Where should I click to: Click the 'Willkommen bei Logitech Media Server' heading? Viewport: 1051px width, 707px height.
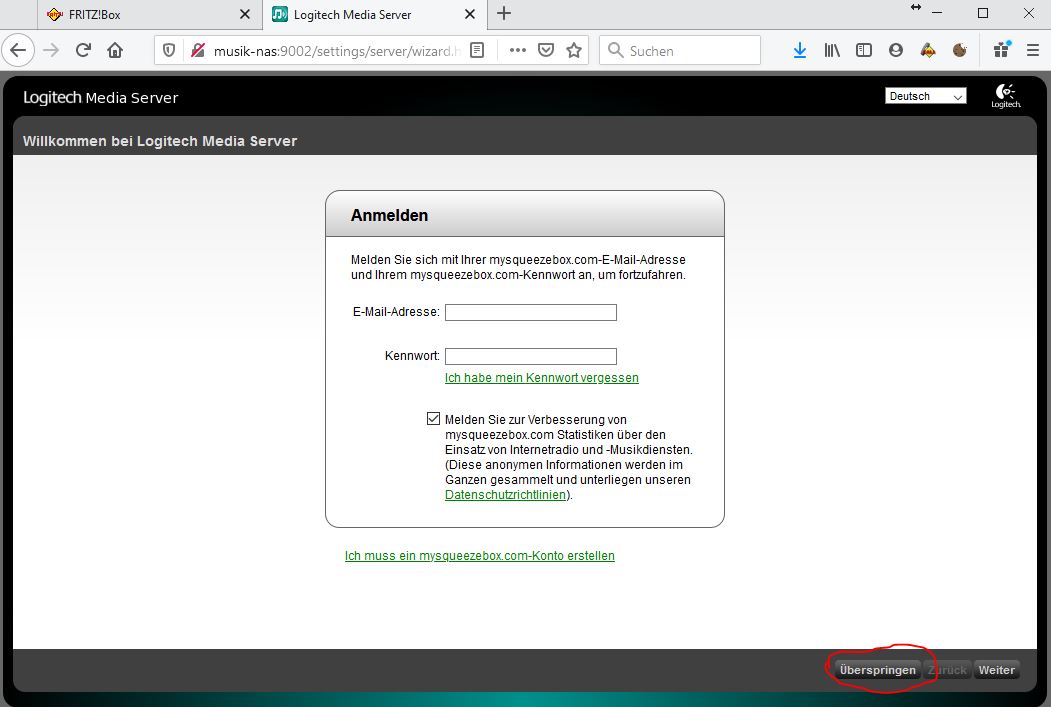coord(160,141)
